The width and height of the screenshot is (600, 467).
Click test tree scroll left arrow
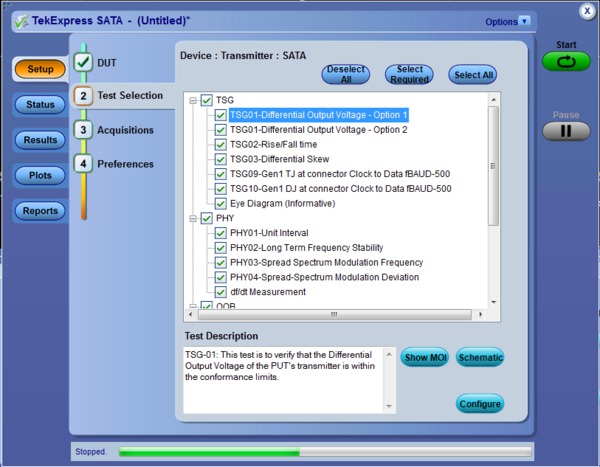[191, 315]
